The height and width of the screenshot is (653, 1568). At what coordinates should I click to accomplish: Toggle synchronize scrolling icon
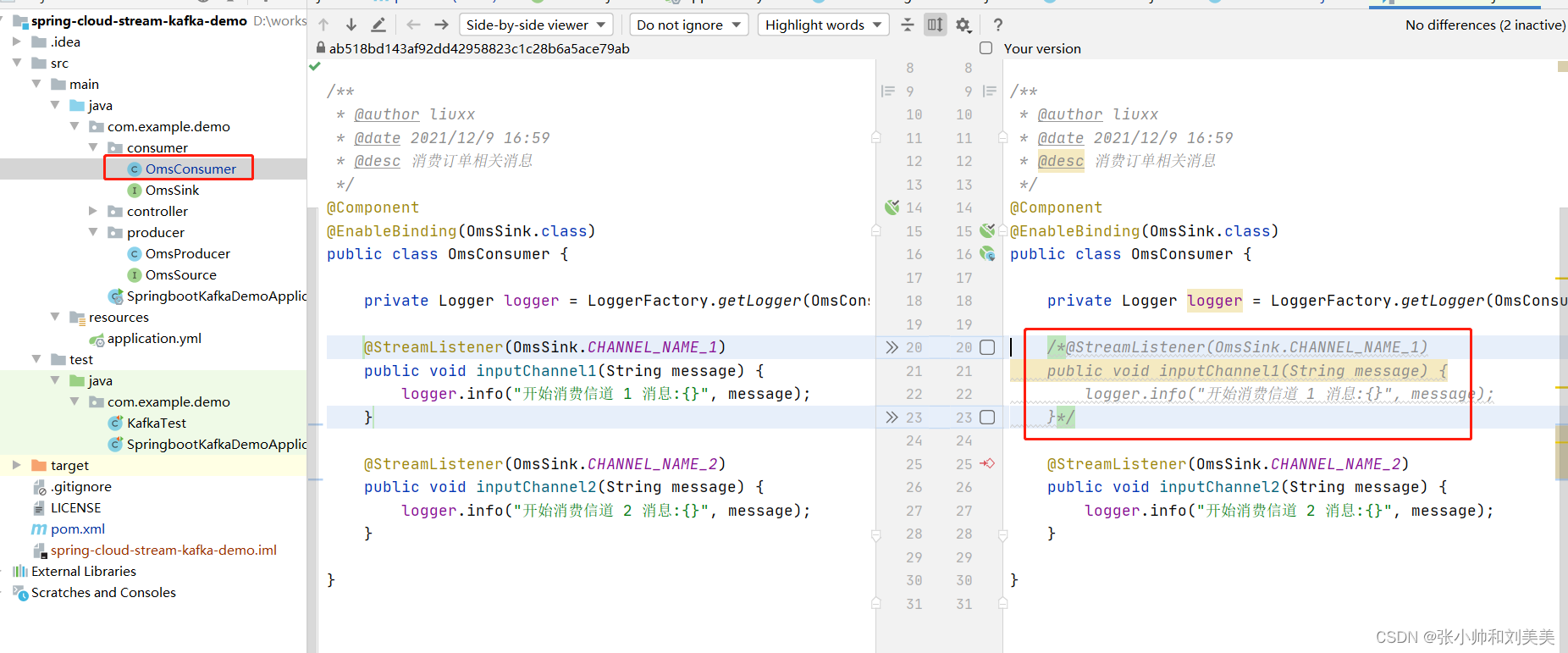tap(935, 25)
